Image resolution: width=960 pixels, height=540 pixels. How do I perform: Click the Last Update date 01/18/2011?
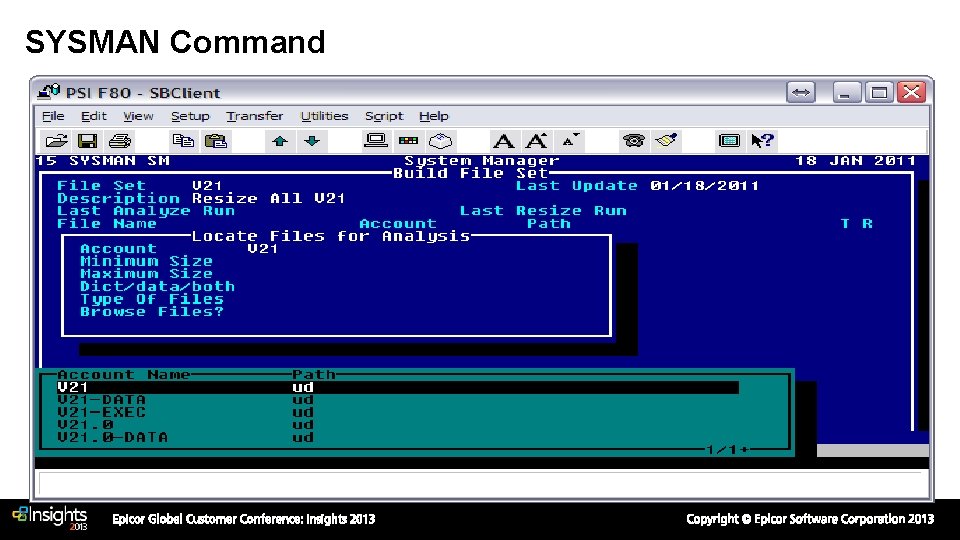click(x=705, y=186)
